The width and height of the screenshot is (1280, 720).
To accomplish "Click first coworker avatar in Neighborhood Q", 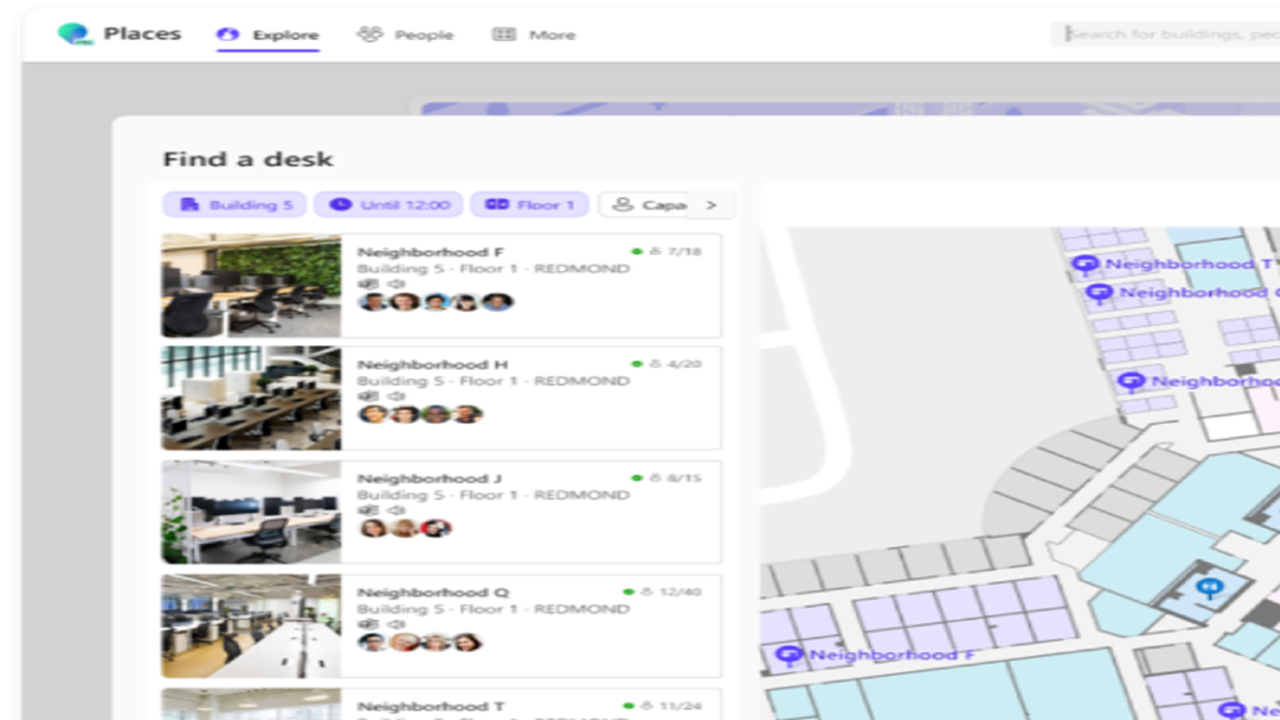I will point(373,641).
